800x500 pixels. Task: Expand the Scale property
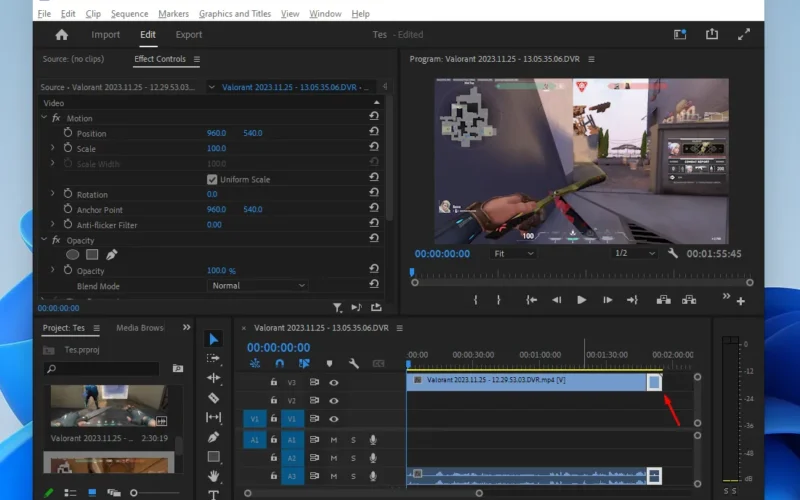coord(53,148)
